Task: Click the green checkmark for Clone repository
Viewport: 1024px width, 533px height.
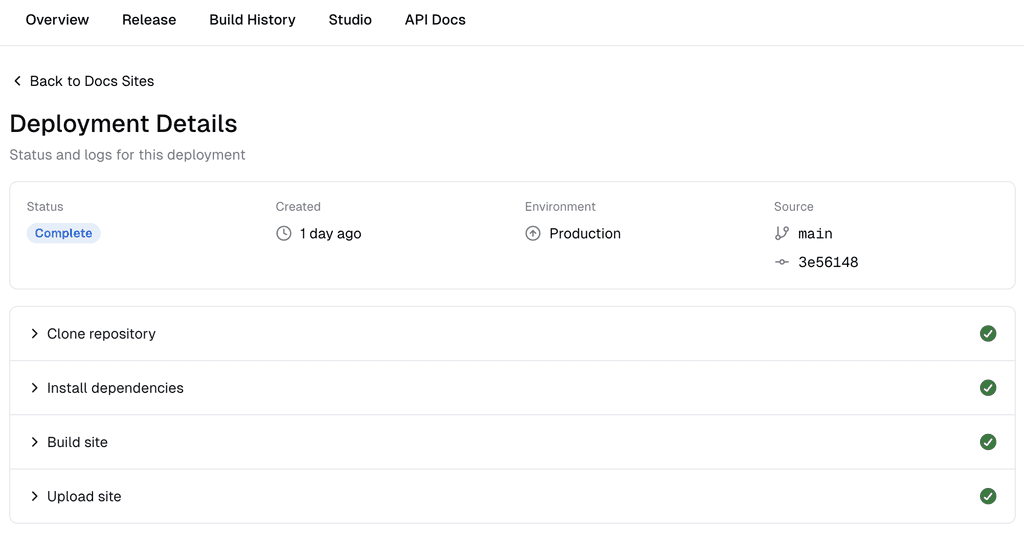Action: 988,334
